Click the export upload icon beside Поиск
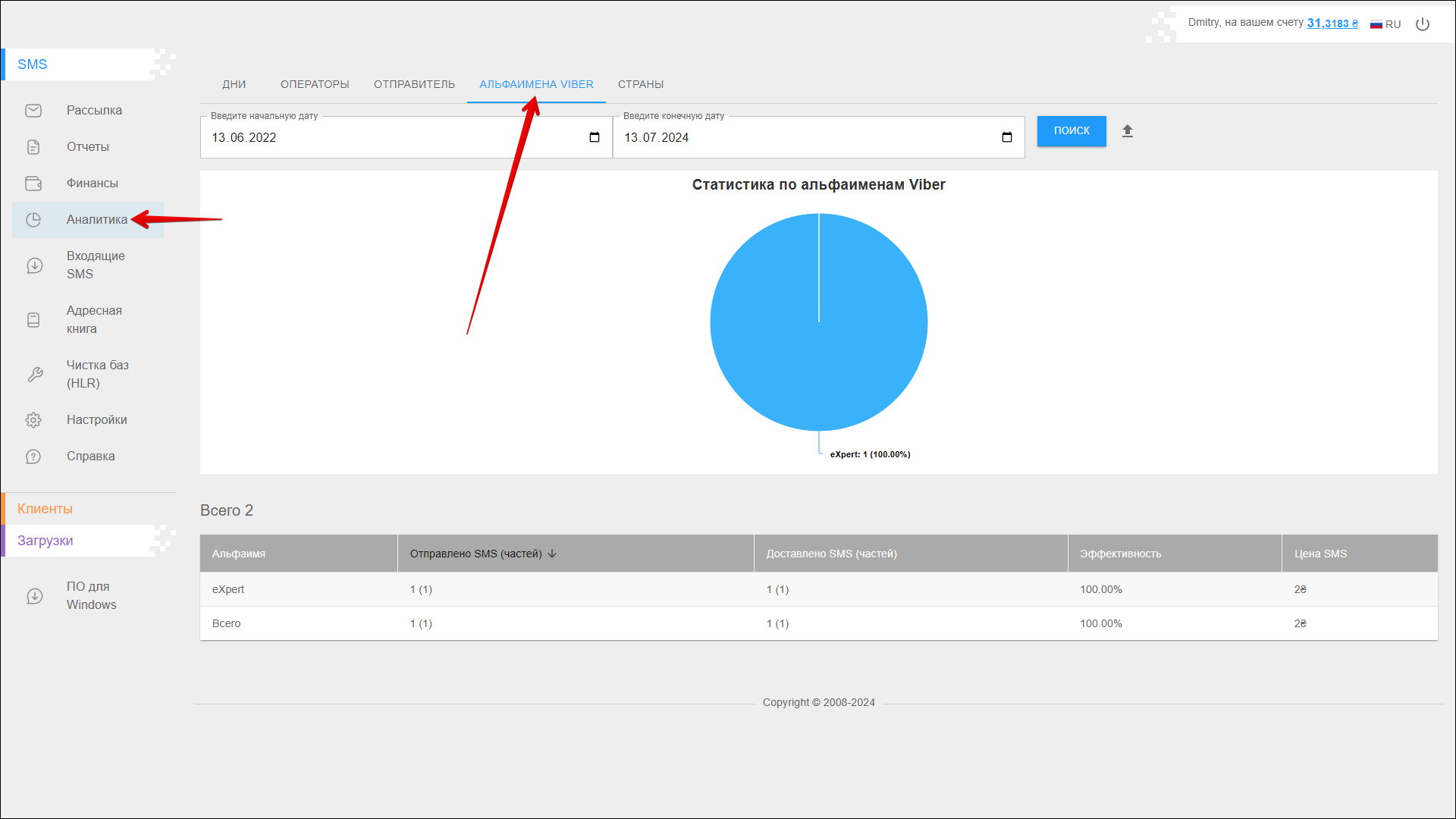The width and height of the screenshot is (1456, 819). (1128, 131)
